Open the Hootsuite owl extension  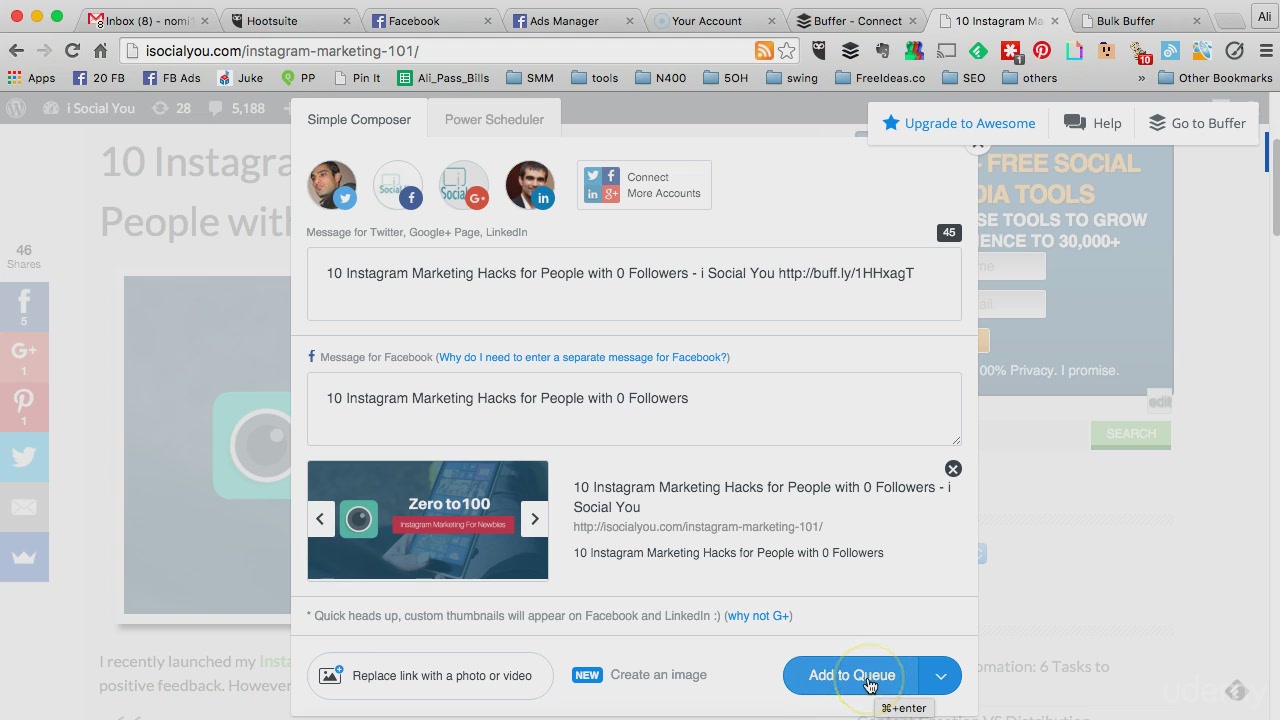pyautogui.click(x=819, y=51)
